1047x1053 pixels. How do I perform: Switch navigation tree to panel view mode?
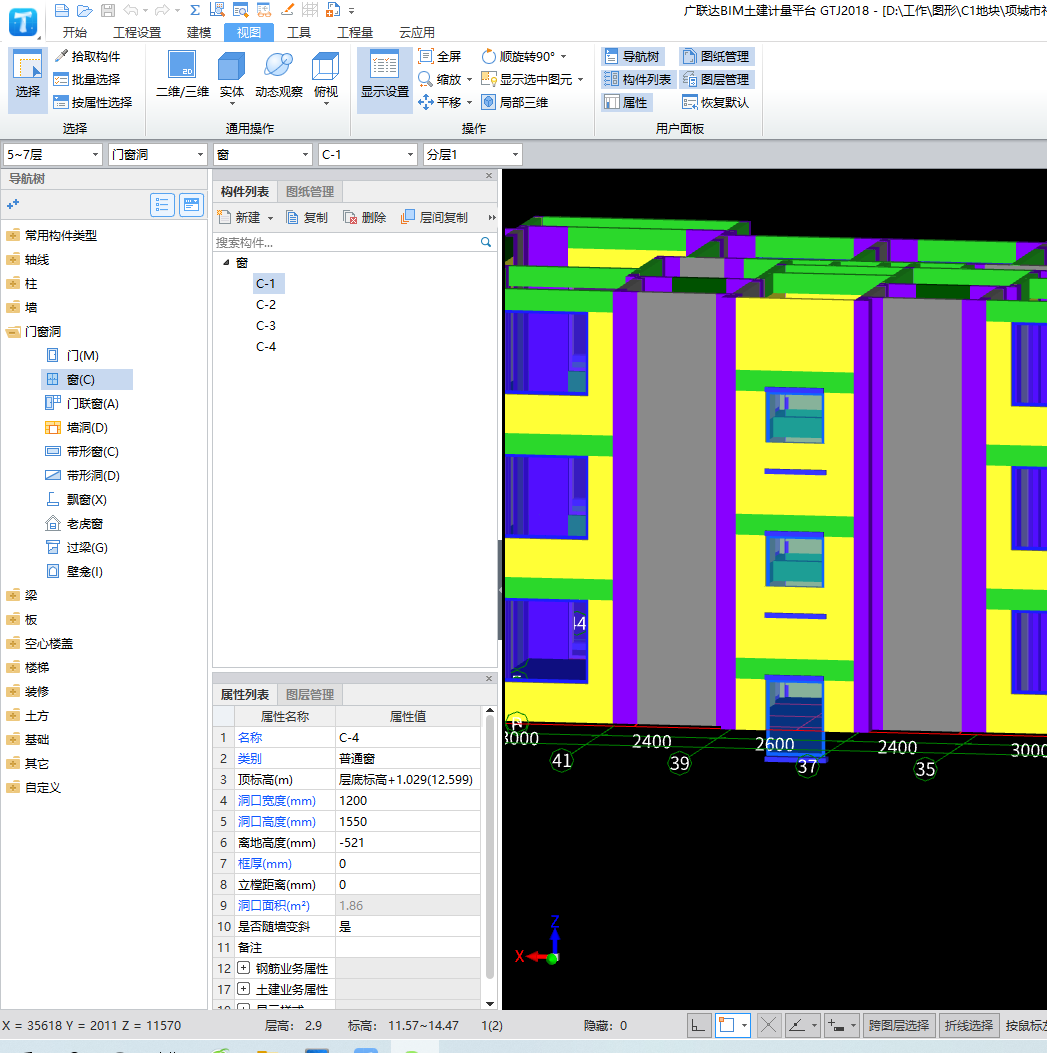(191, 205)
